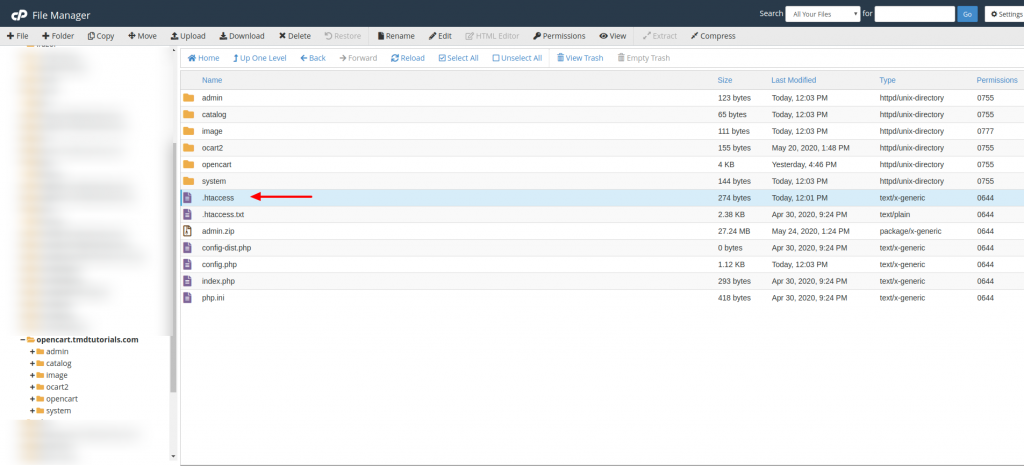The height and width of the screenshot is (466, 1024).
Task: Check the Select All checkbox
Action: tap(441, 58)
